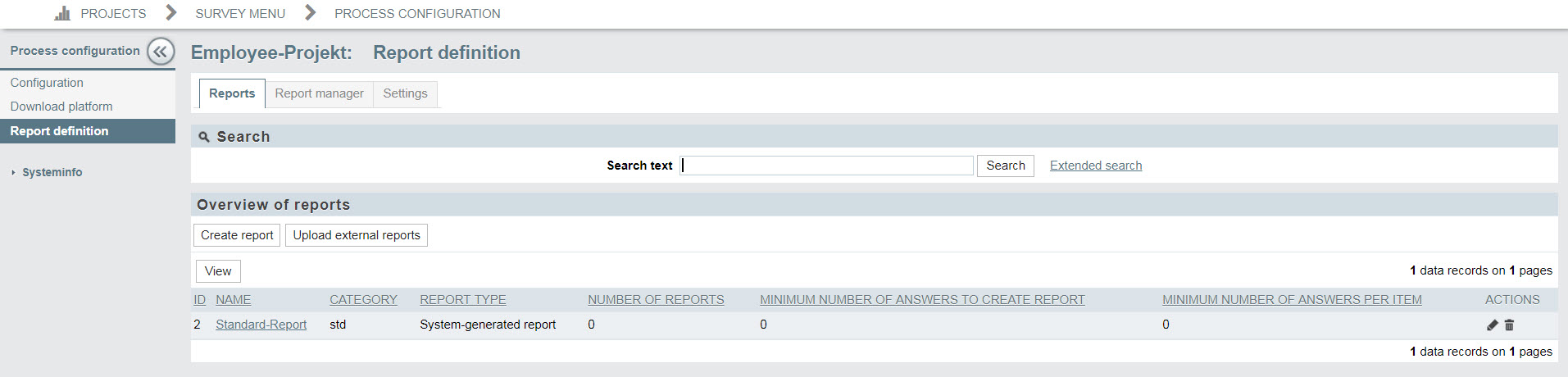Click the Search button
Image resolution: width=1568 pixels, height=377 pixels.
(x=1006, y=166)
